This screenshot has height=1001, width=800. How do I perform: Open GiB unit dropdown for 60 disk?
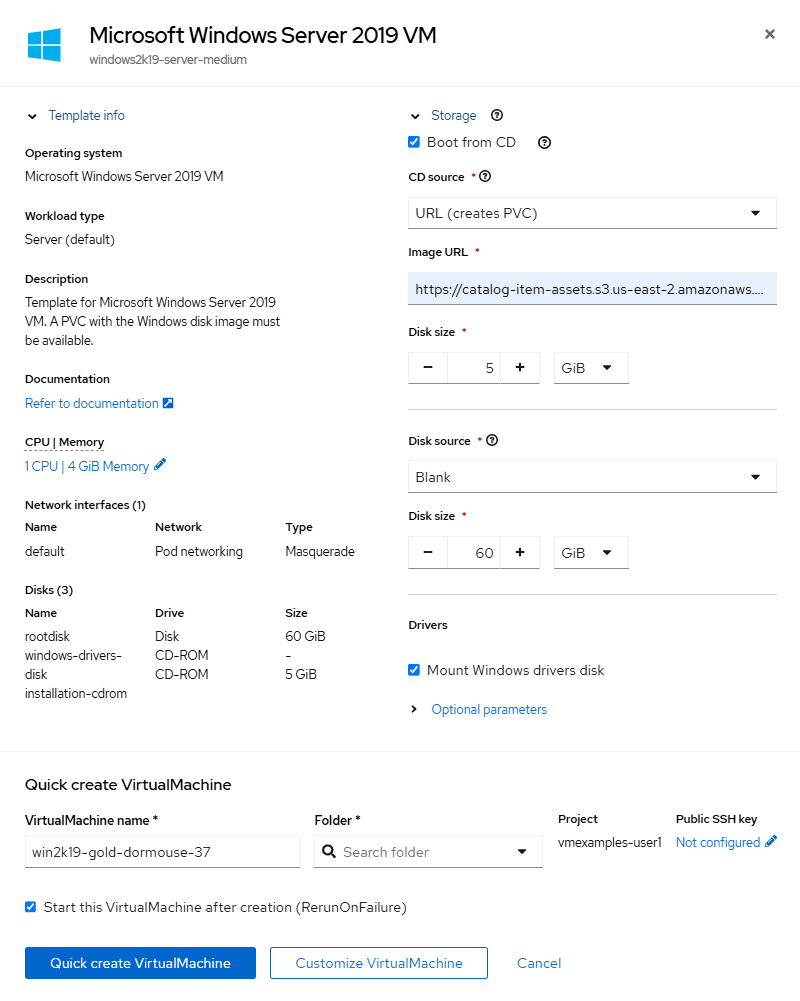click(591, 552)
